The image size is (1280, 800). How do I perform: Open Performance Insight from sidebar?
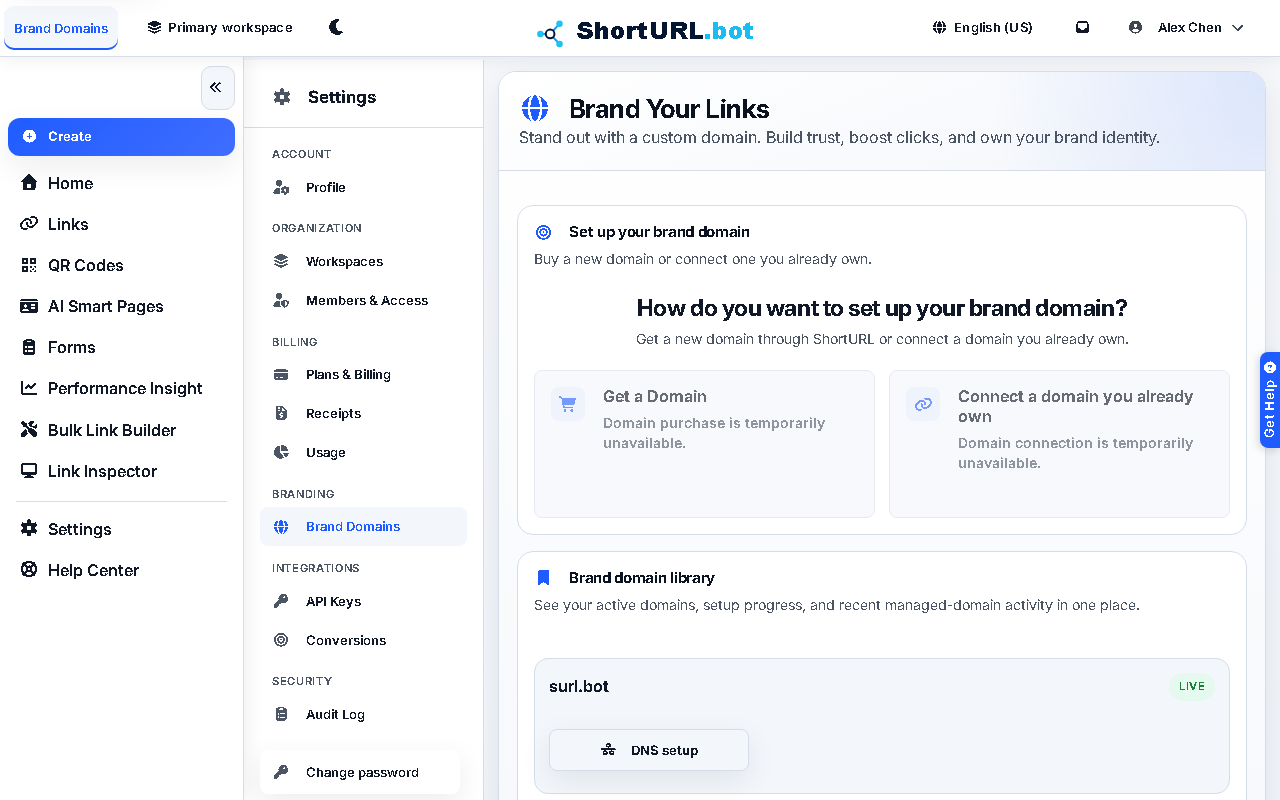coord(121,388)
